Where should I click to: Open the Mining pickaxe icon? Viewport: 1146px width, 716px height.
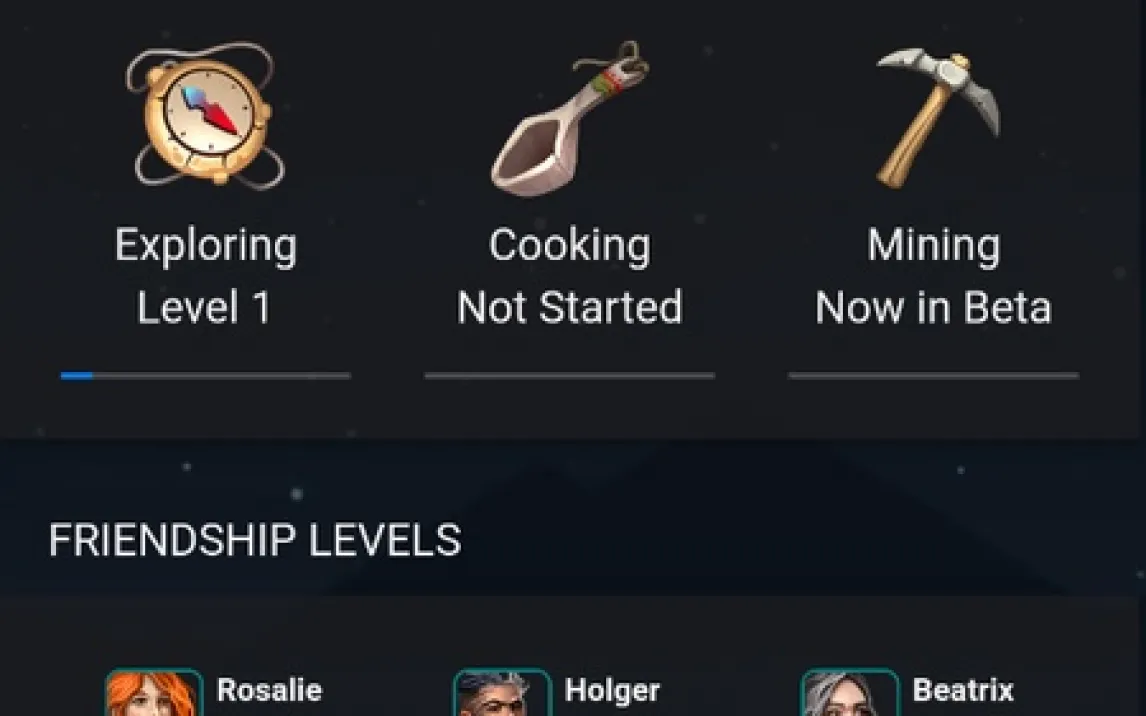coord(938,117)
